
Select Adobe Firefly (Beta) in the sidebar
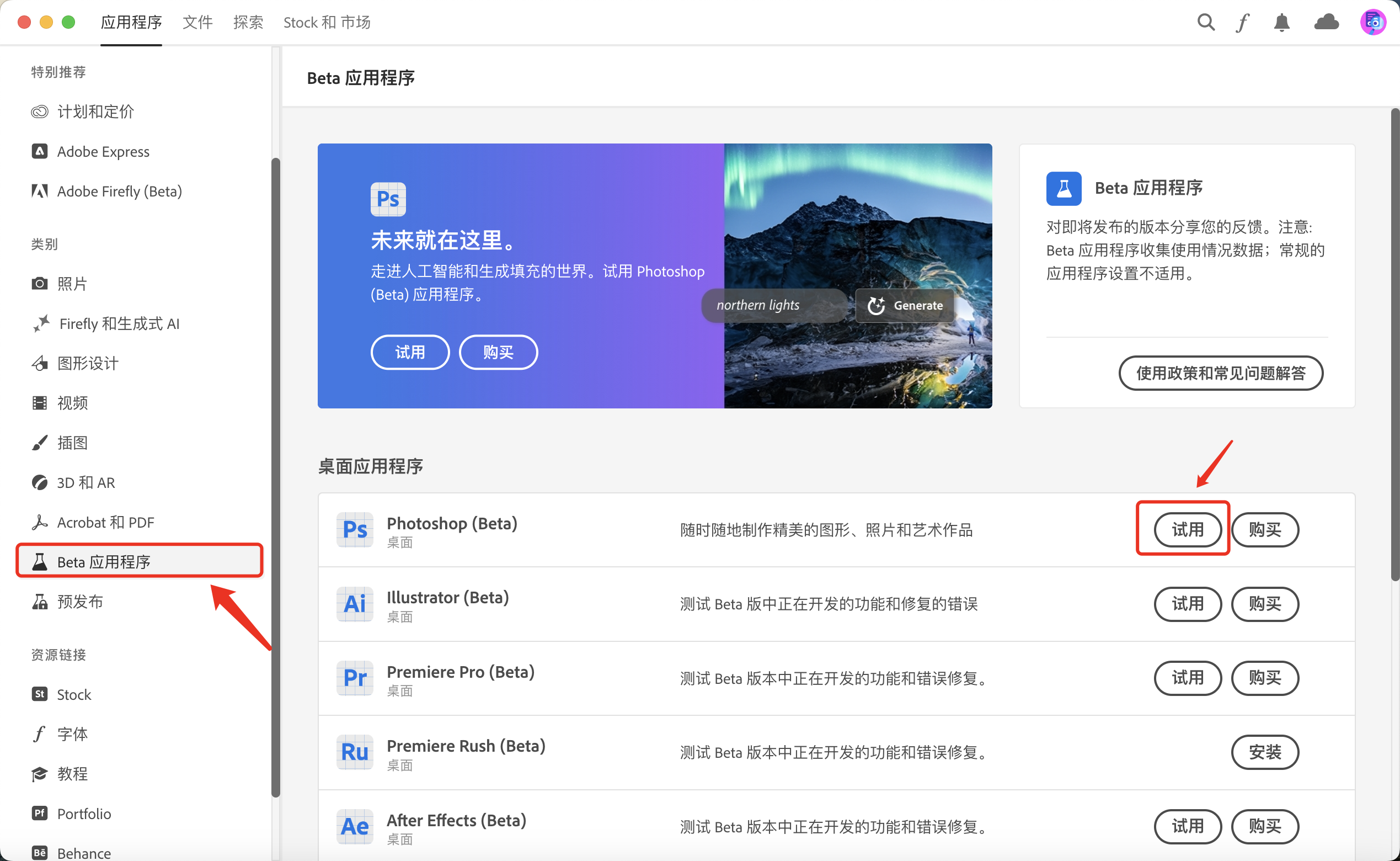point(119,192)
